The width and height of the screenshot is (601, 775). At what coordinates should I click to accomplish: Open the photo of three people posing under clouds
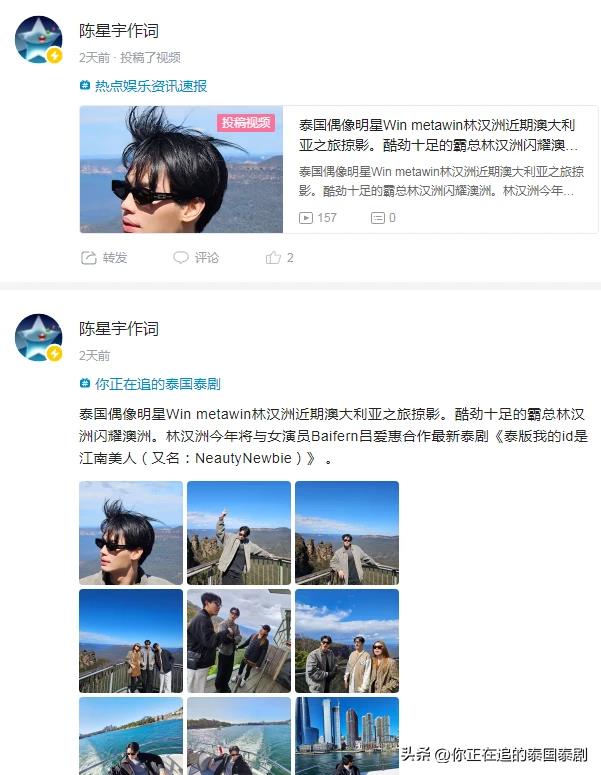tap(347, 641)
